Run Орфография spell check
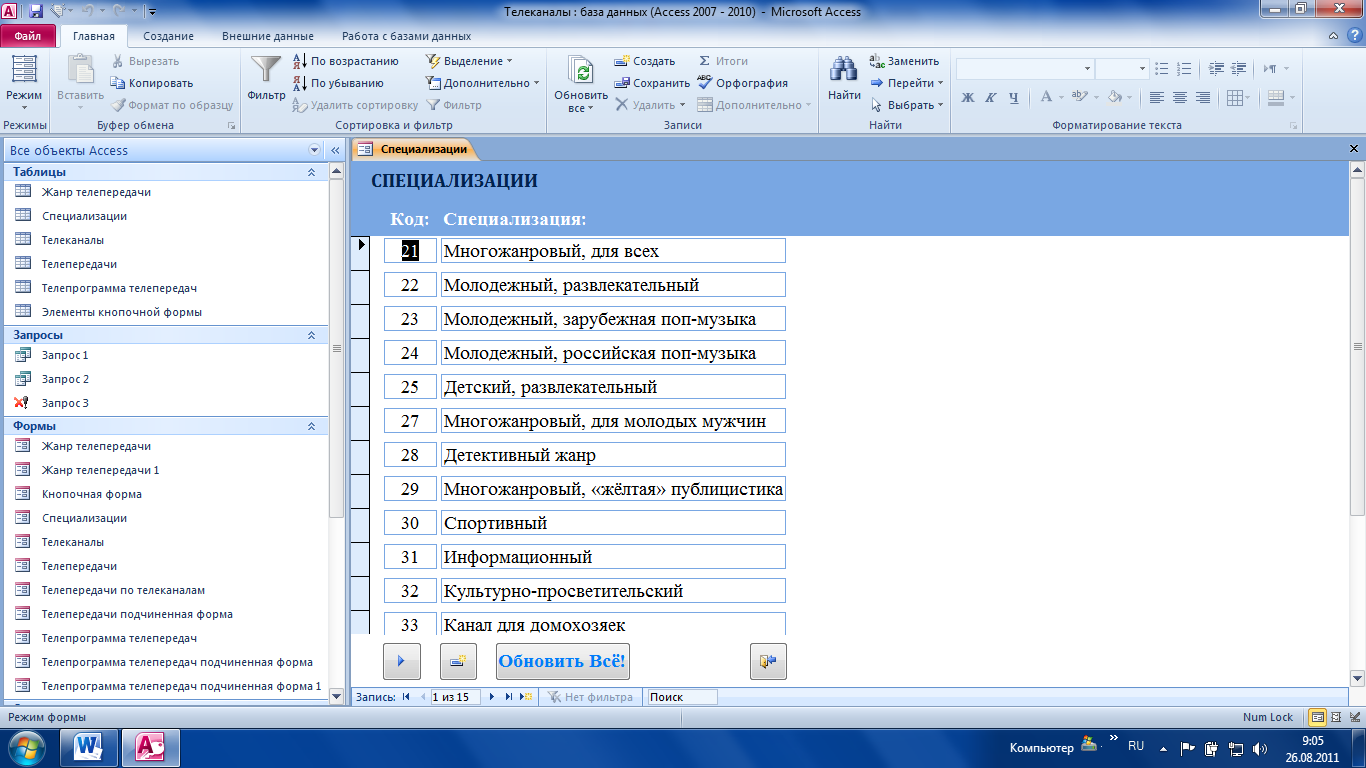Image resolution: width=1366 pixels, height=768 pixels. tap(742, 83)
